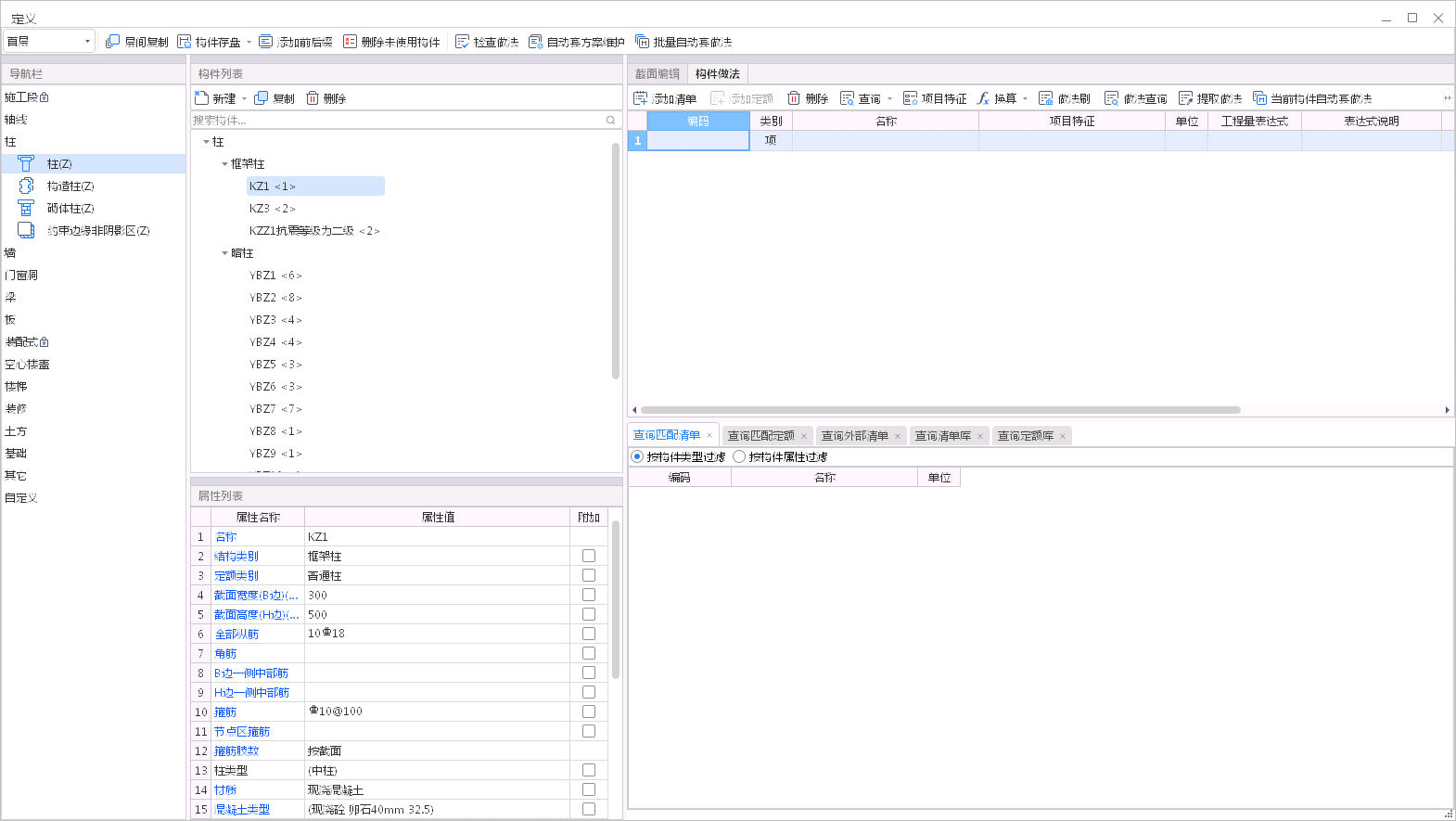The width and height of the screenshot is (1456, 821).
Task: Collapse the top-level 柱 tree node
Action: coord(206,142)
